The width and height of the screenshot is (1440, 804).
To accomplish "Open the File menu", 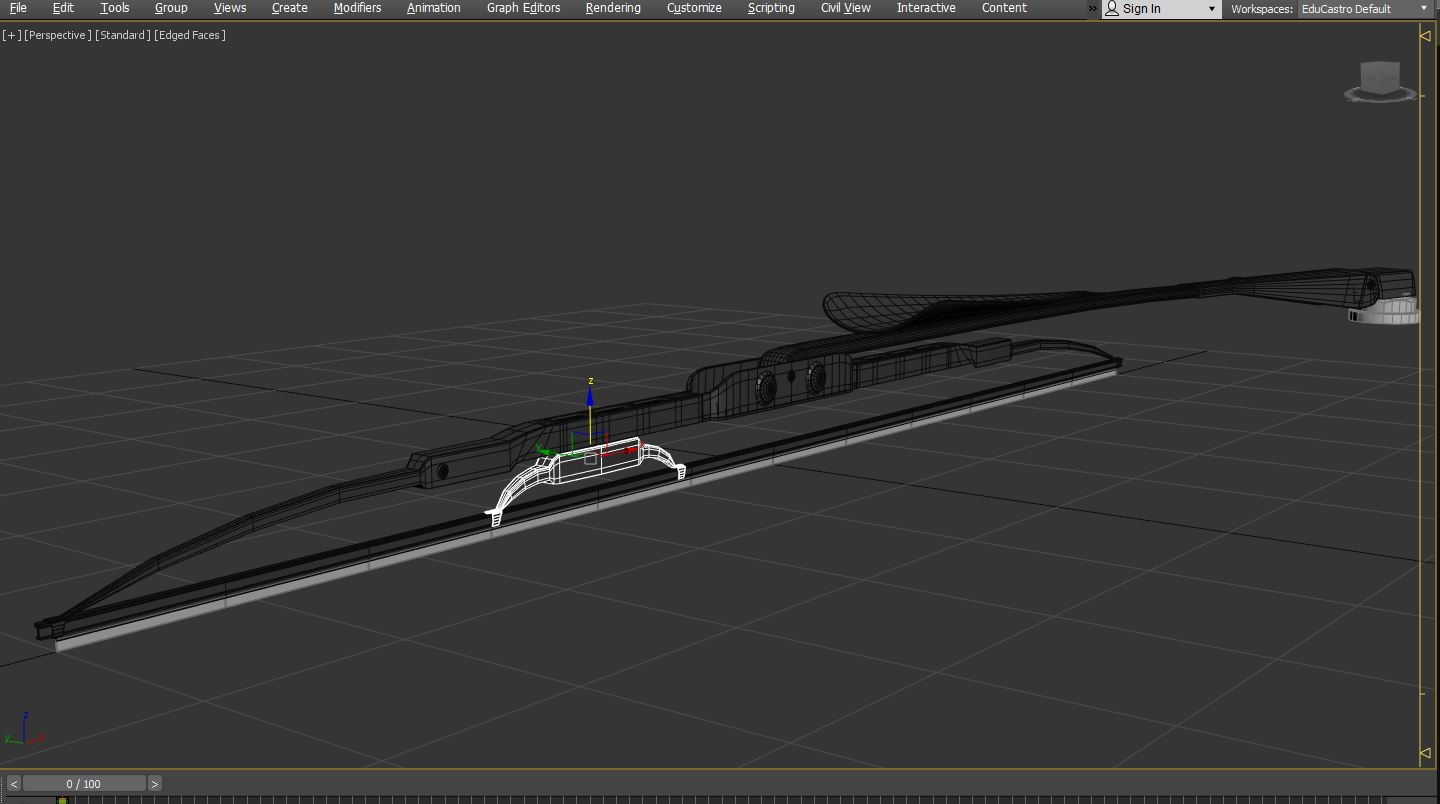I will (x=18, y=8).
